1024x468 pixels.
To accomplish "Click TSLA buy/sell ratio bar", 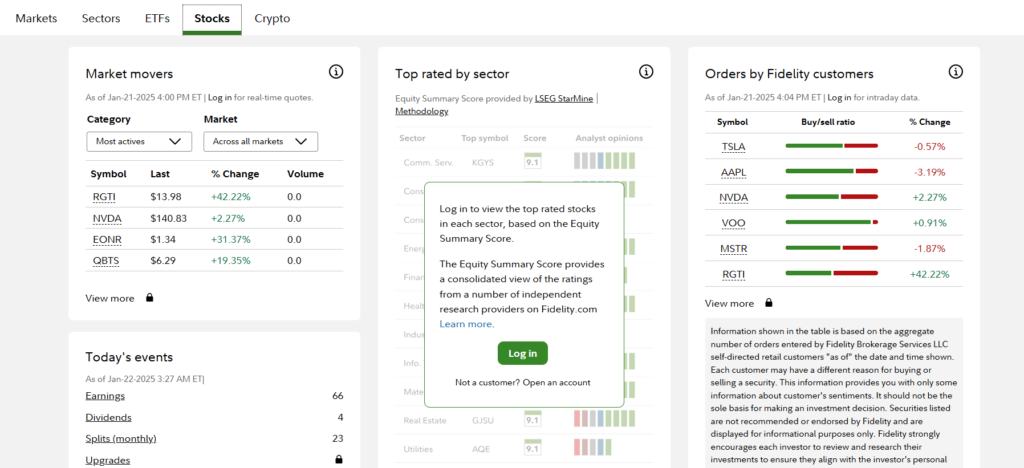I will 831,146.
